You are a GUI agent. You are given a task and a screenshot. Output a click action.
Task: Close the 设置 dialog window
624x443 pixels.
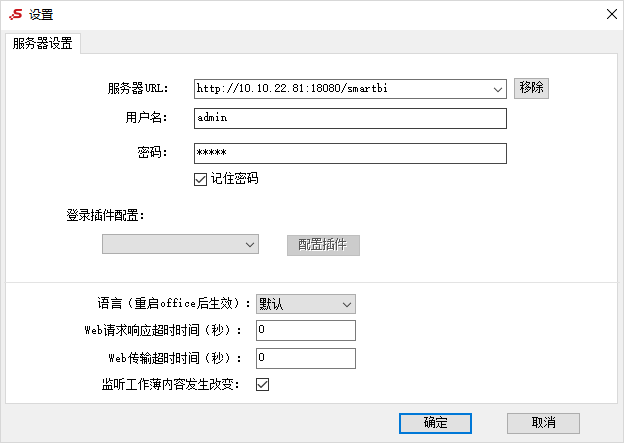612,14
